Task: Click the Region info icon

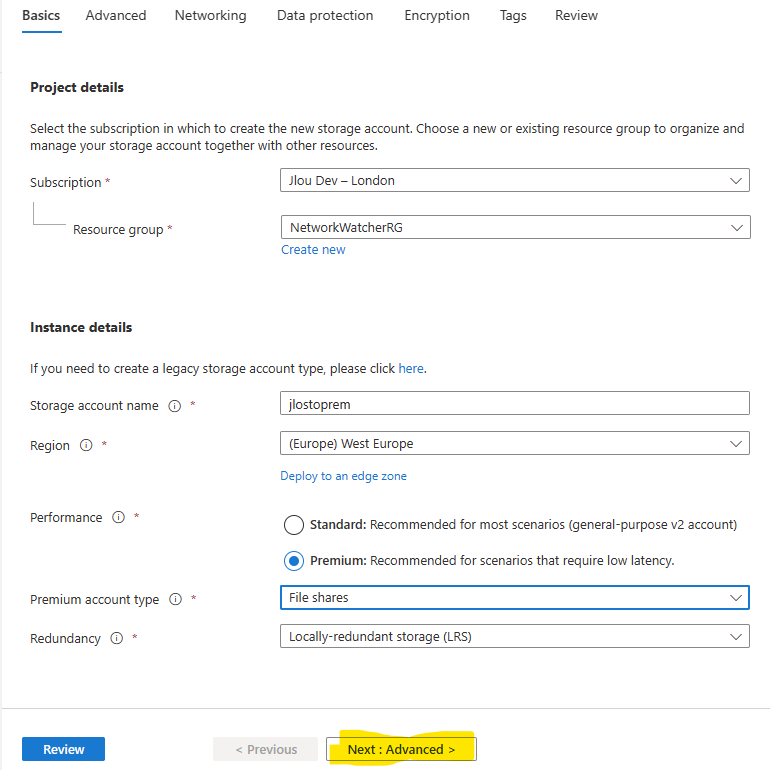Action: click(x=86, y=445)
